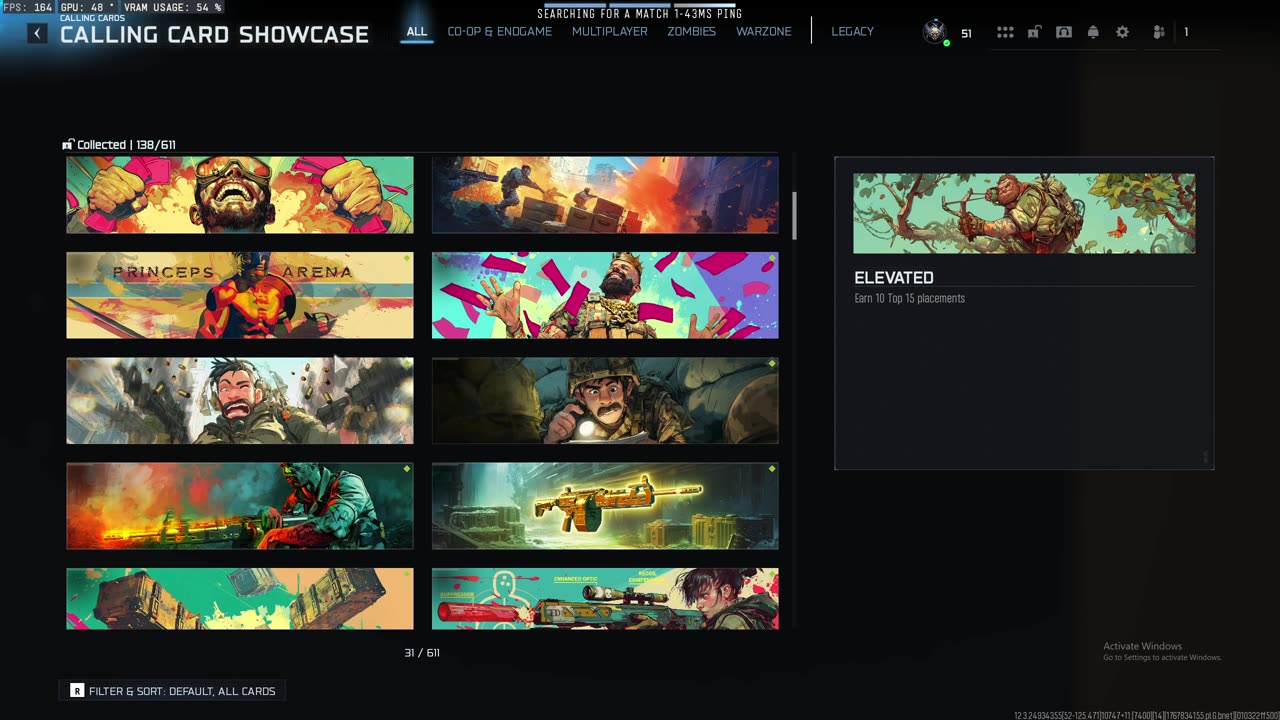This screenshot has height=720, width=1280.
Task: Open the notifications bell
Action: [x=1093, y=32]
